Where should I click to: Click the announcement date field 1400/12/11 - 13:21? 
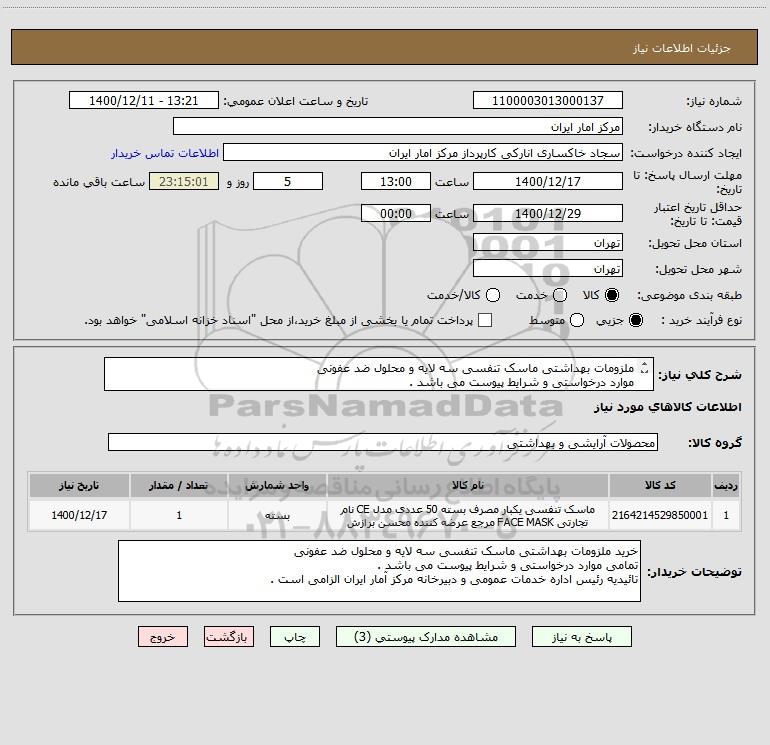click(143, 101)
